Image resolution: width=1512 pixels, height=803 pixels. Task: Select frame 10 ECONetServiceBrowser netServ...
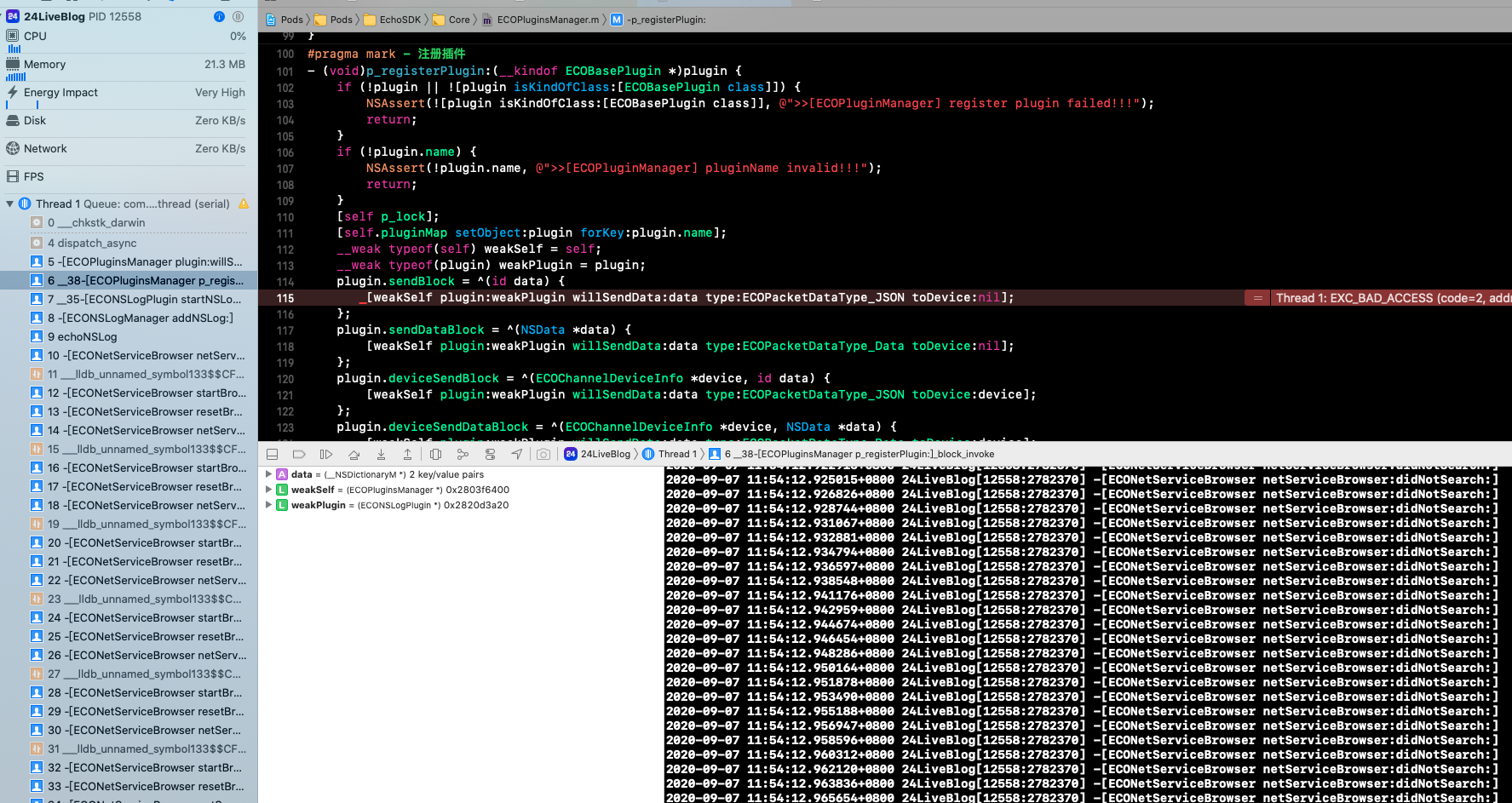139,356
